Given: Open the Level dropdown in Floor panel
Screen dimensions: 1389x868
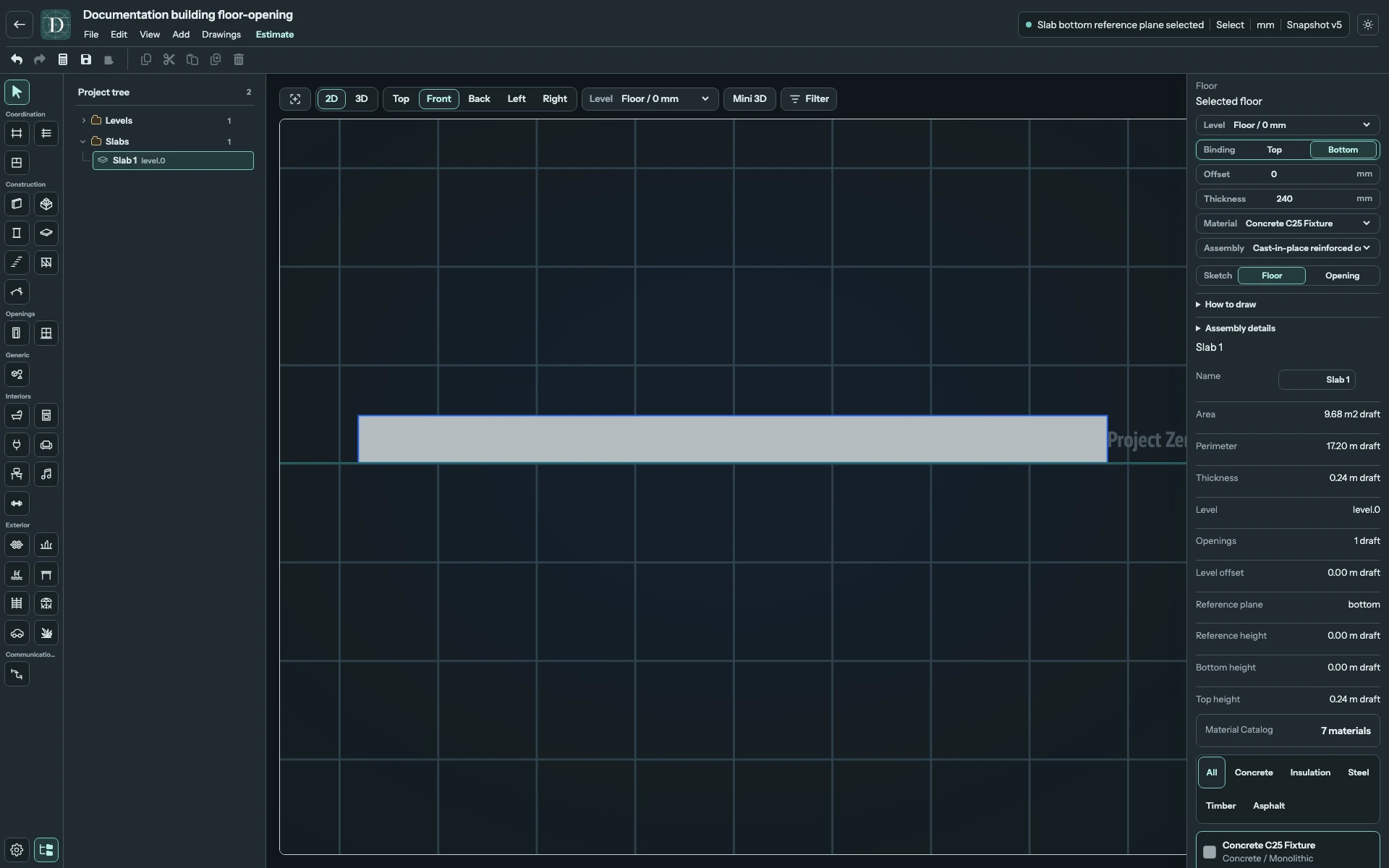Looking at the screenshot, I should 1287,125.
